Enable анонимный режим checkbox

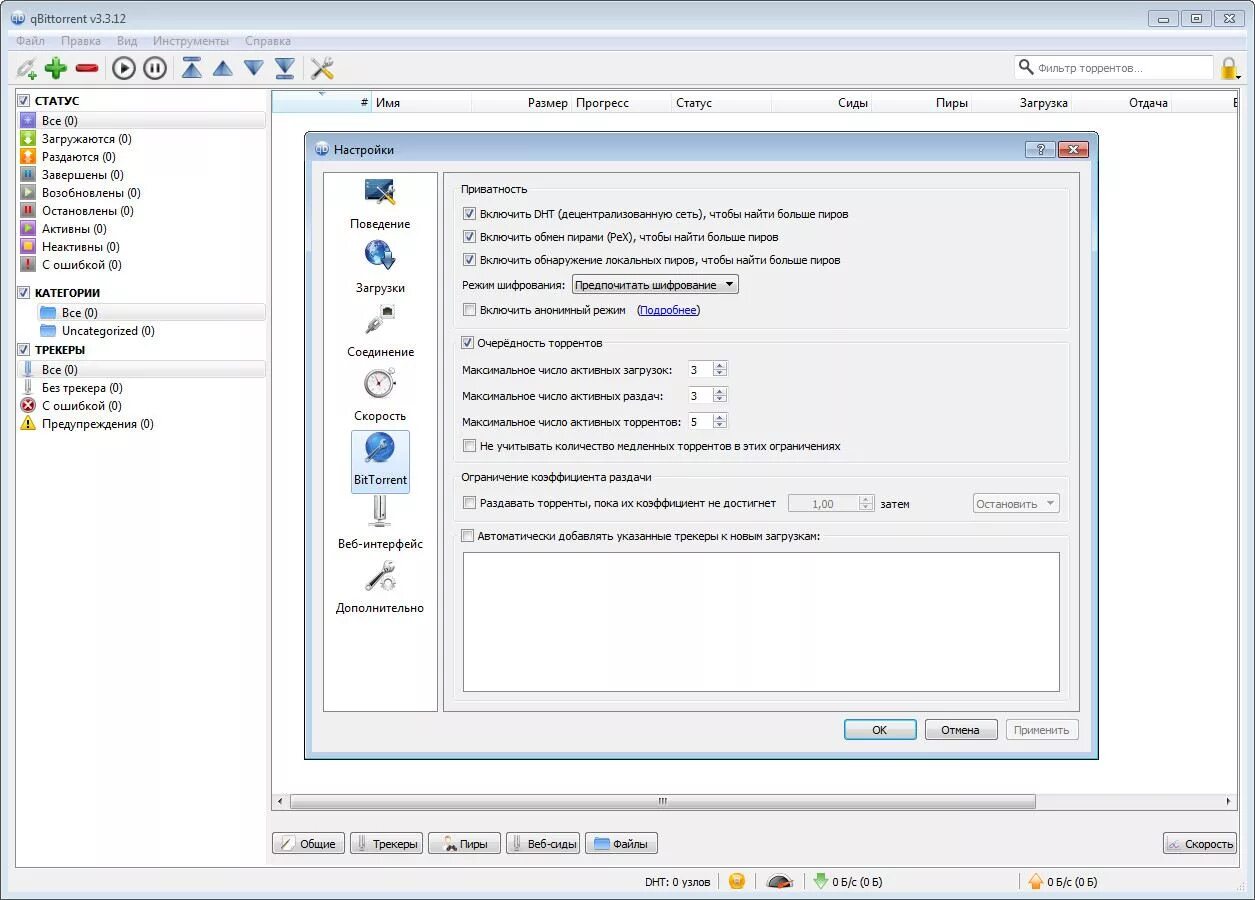[x=470, y=310]
